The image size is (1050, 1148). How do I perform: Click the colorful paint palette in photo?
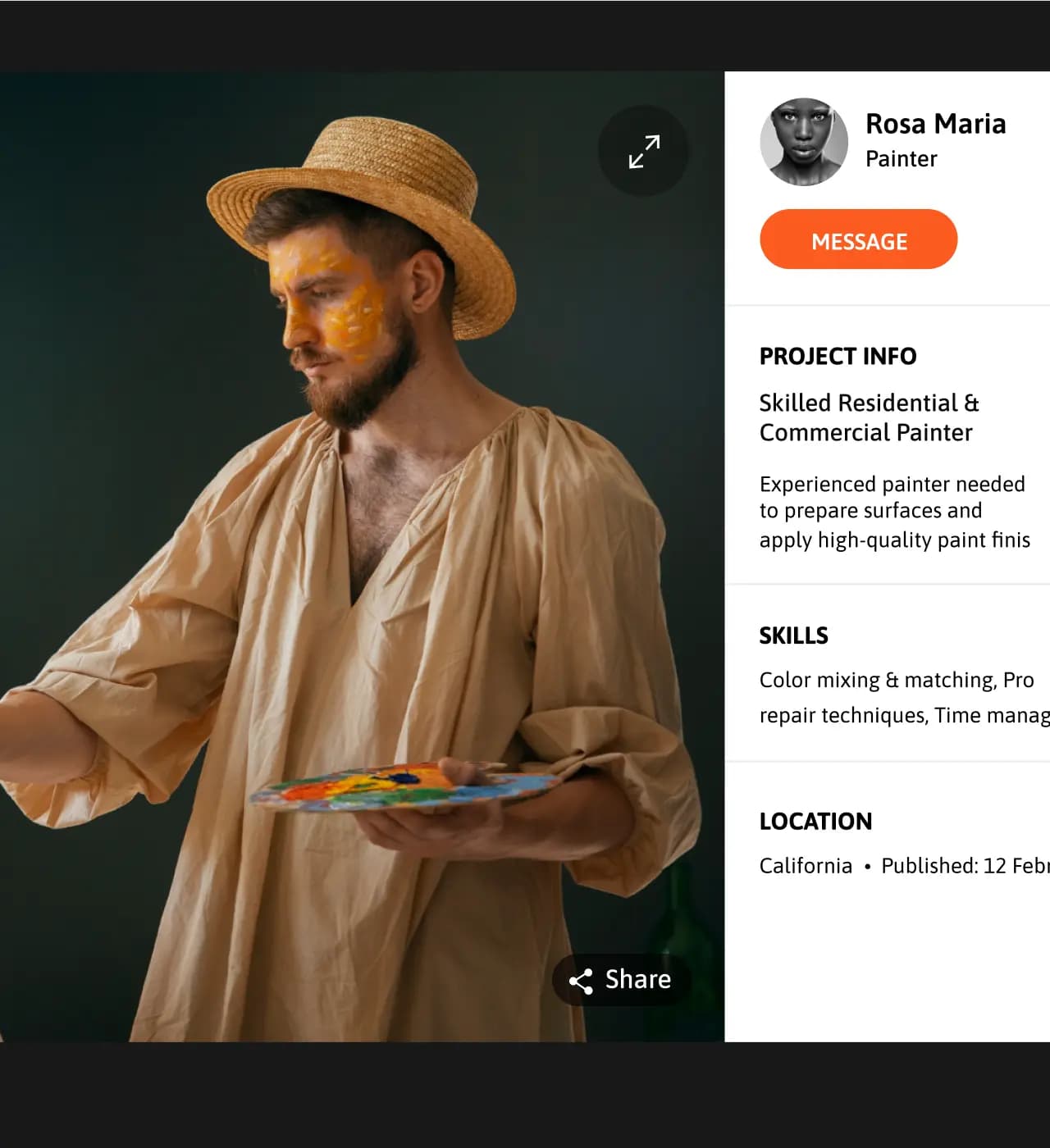[402, 787]
